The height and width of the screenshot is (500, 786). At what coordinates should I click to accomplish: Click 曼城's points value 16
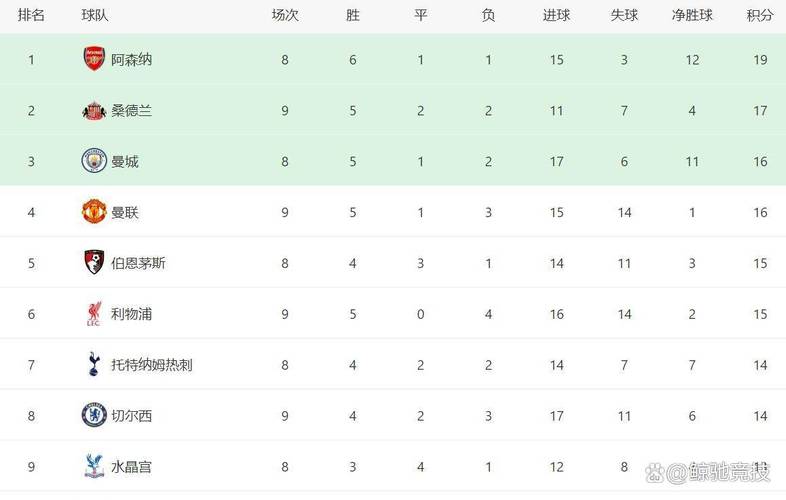[759, 161]
